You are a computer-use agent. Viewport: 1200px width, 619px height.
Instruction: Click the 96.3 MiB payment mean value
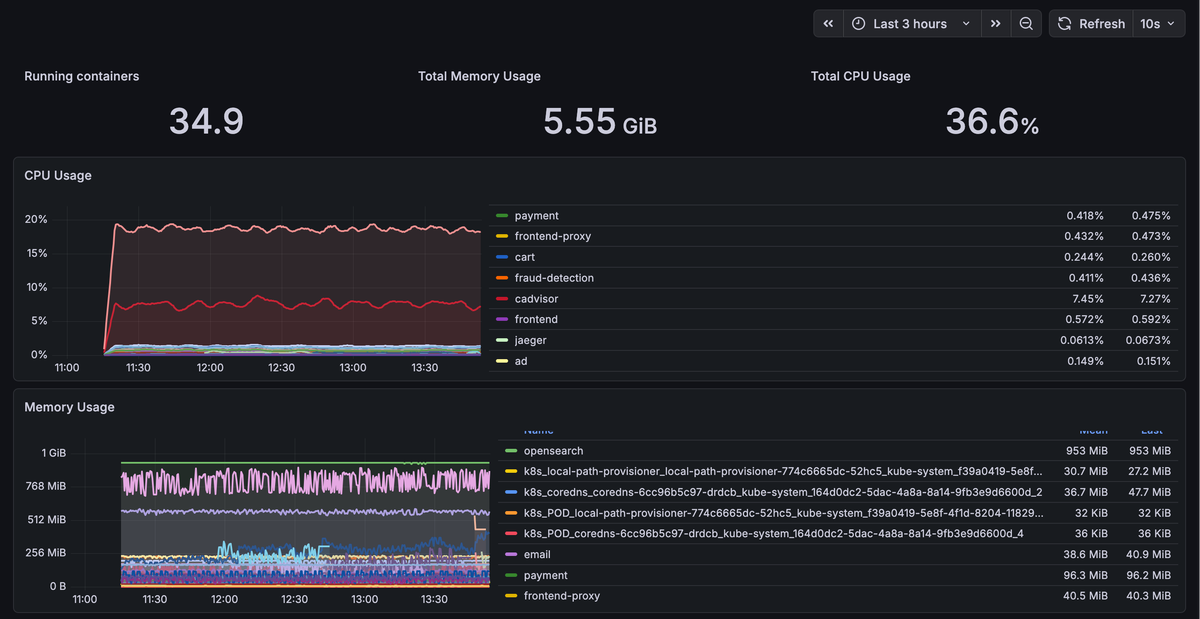(1086, 575)
